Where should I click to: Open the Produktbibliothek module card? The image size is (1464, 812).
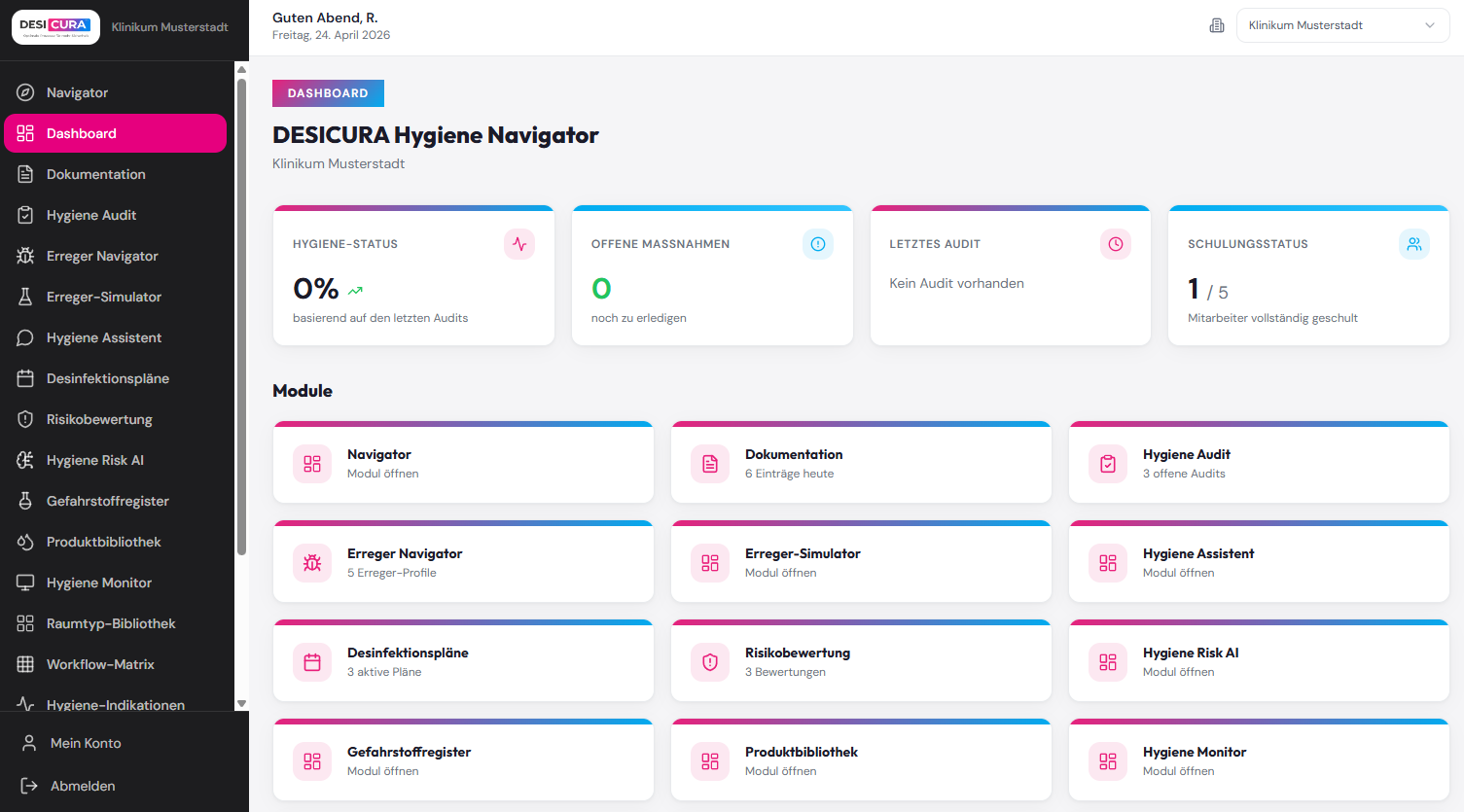[861, 760]
